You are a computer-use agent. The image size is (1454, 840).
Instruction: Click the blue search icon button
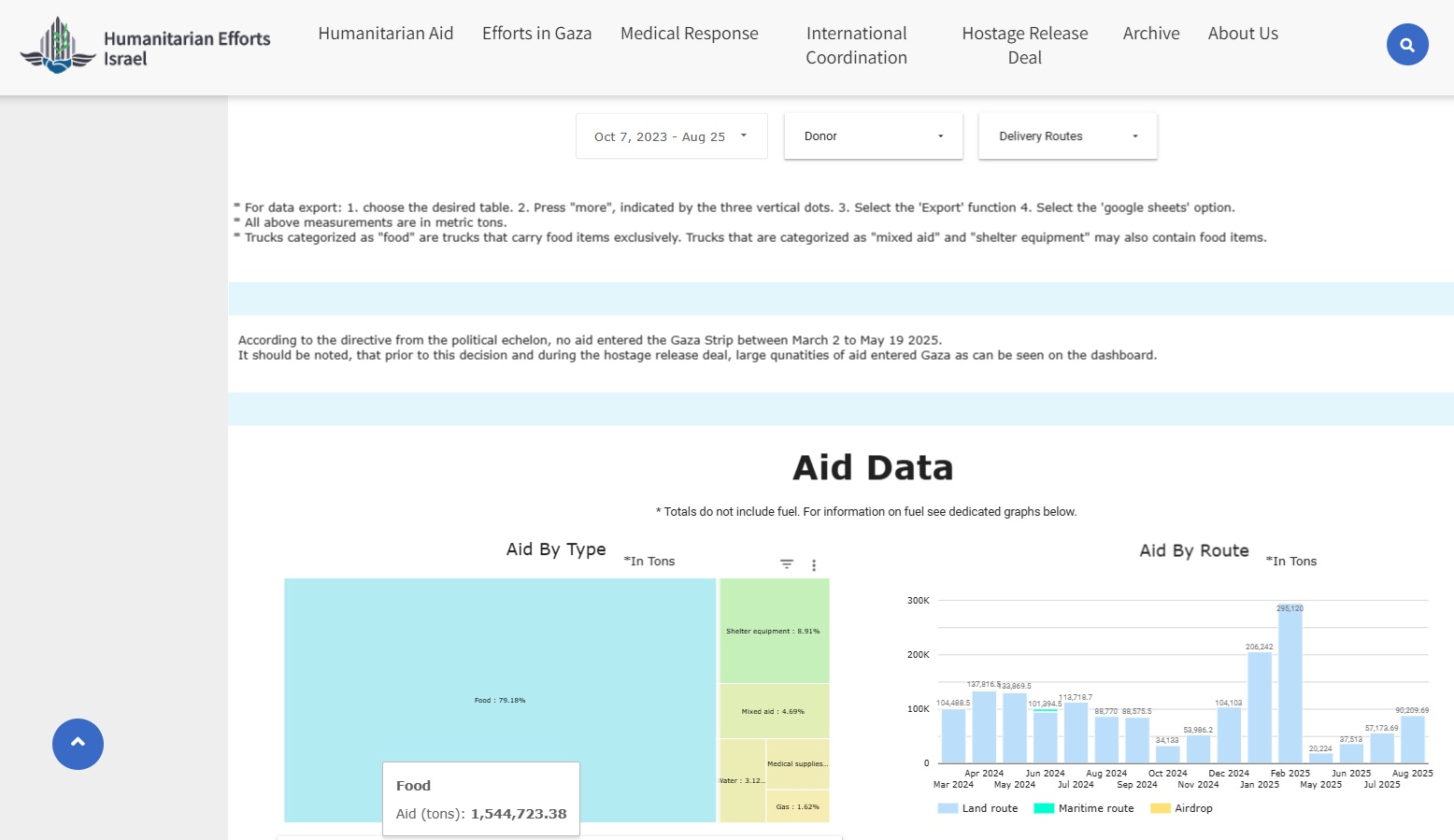coord(1406,45)
